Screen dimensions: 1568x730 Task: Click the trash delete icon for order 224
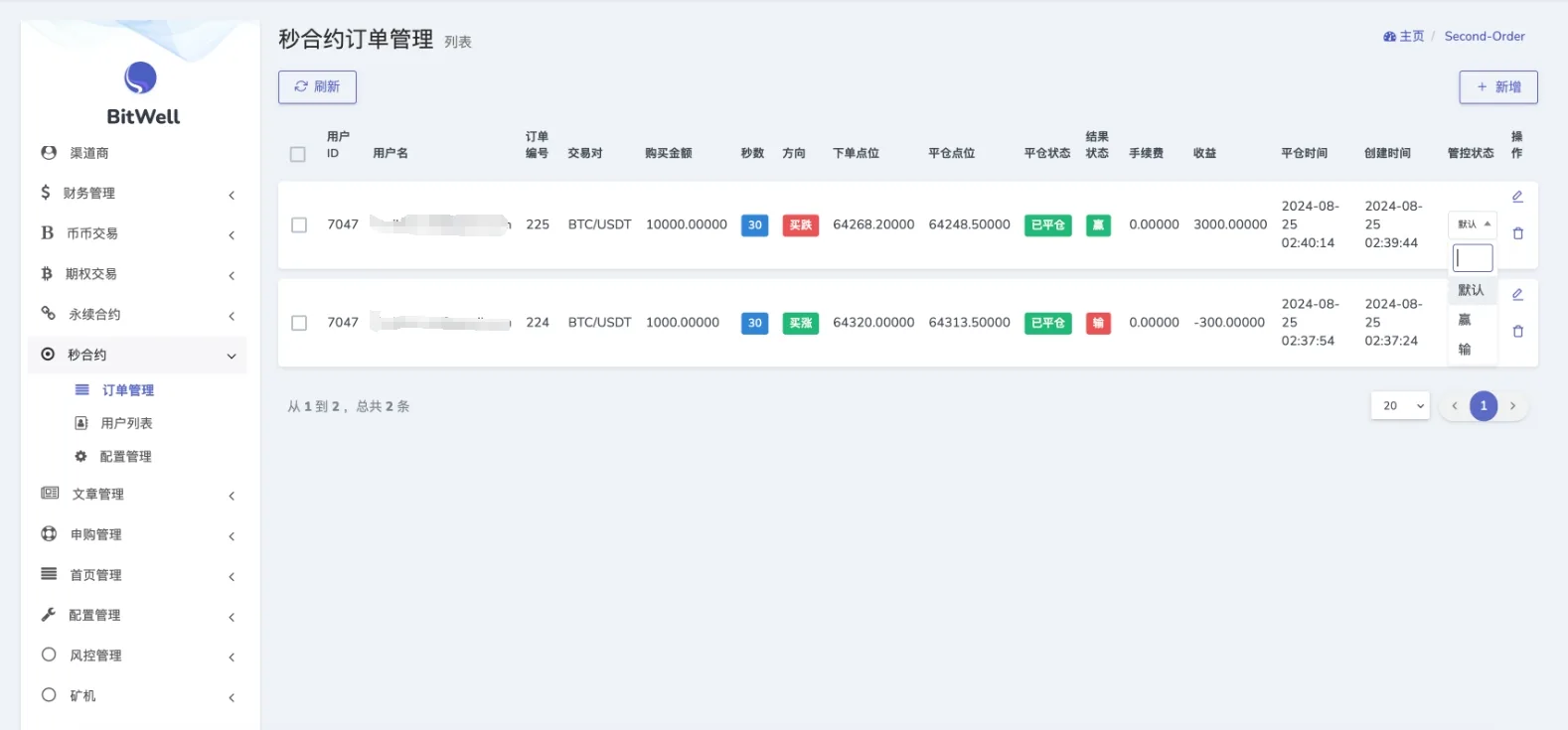coord(1517,332)
